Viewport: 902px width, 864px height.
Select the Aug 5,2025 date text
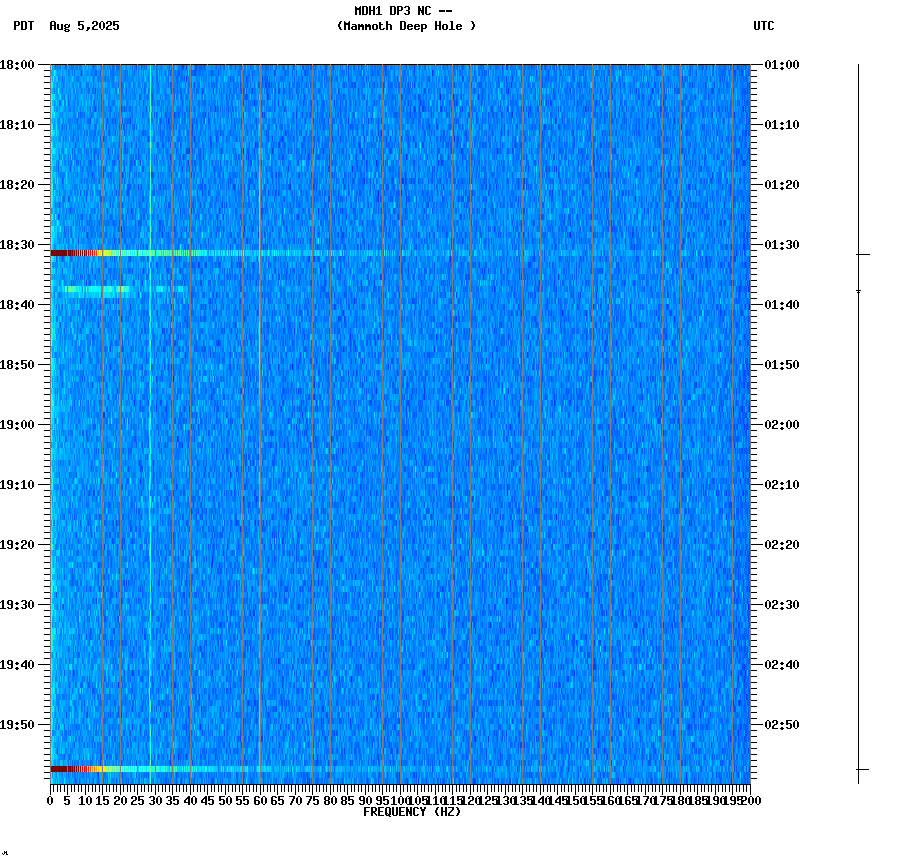tap(83, 27)
